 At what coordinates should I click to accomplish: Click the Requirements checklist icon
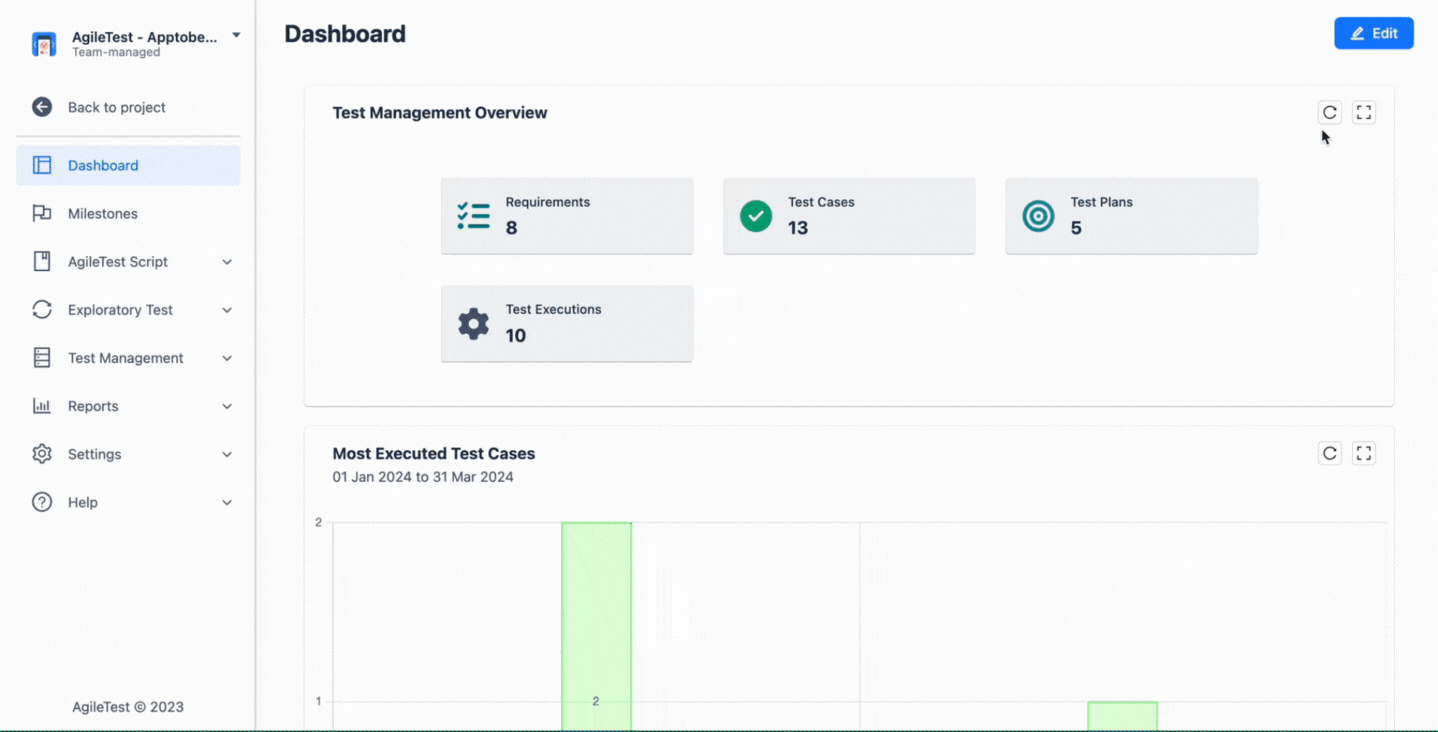point(473,215)
